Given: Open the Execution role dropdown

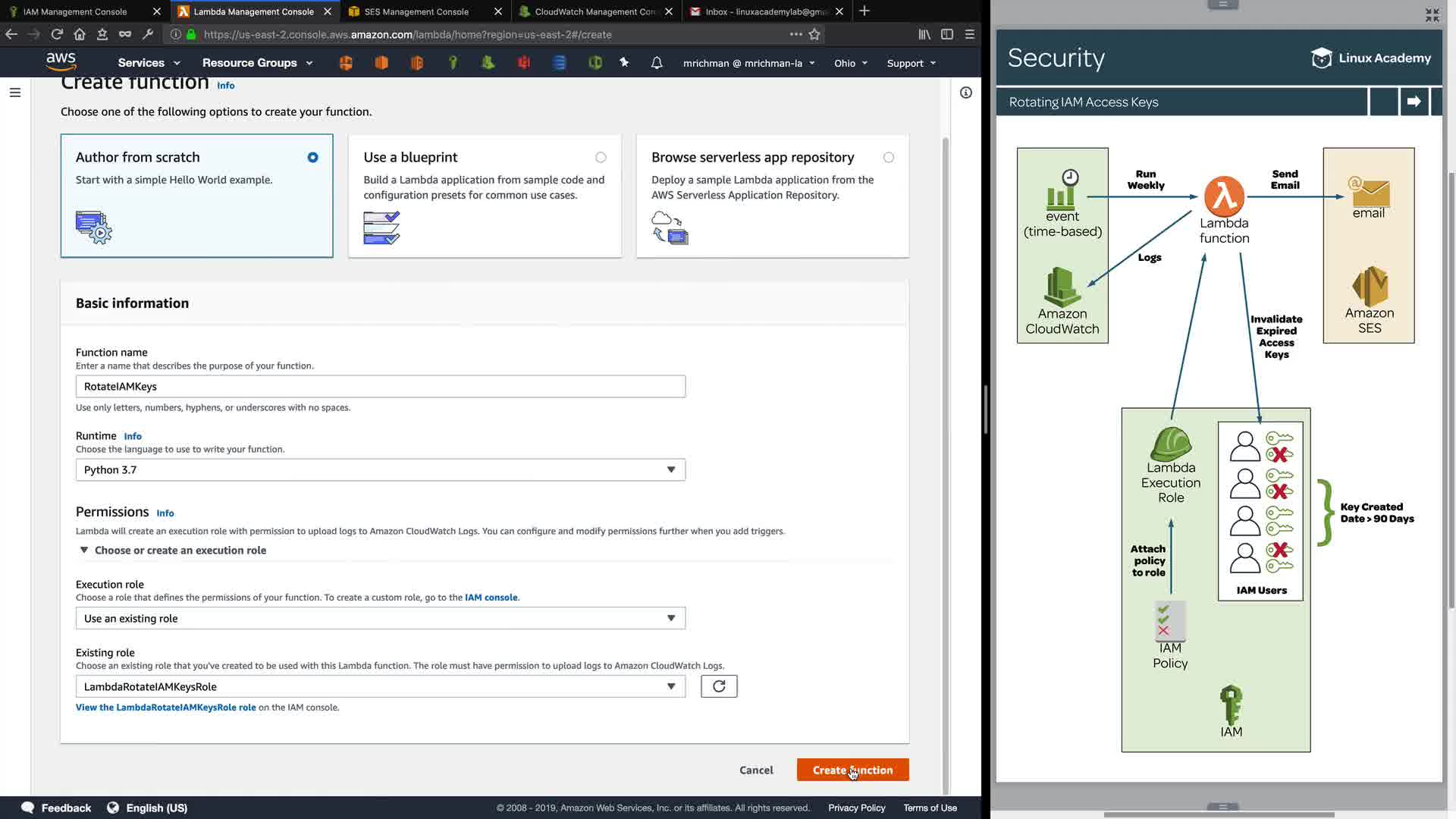Looking at the screenshot, I should pos(380,619).
